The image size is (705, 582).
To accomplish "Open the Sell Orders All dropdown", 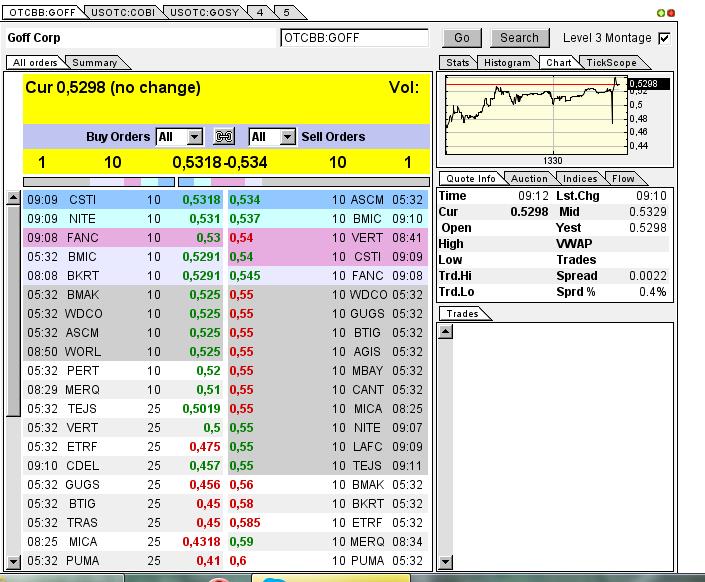I will tap(272, 137).
